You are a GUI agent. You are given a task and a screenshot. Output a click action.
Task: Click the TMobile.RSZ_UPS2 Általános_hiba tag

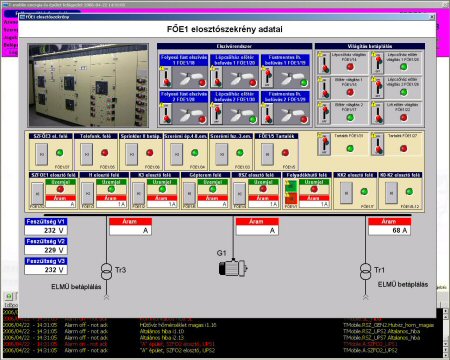tap(382, 331)
